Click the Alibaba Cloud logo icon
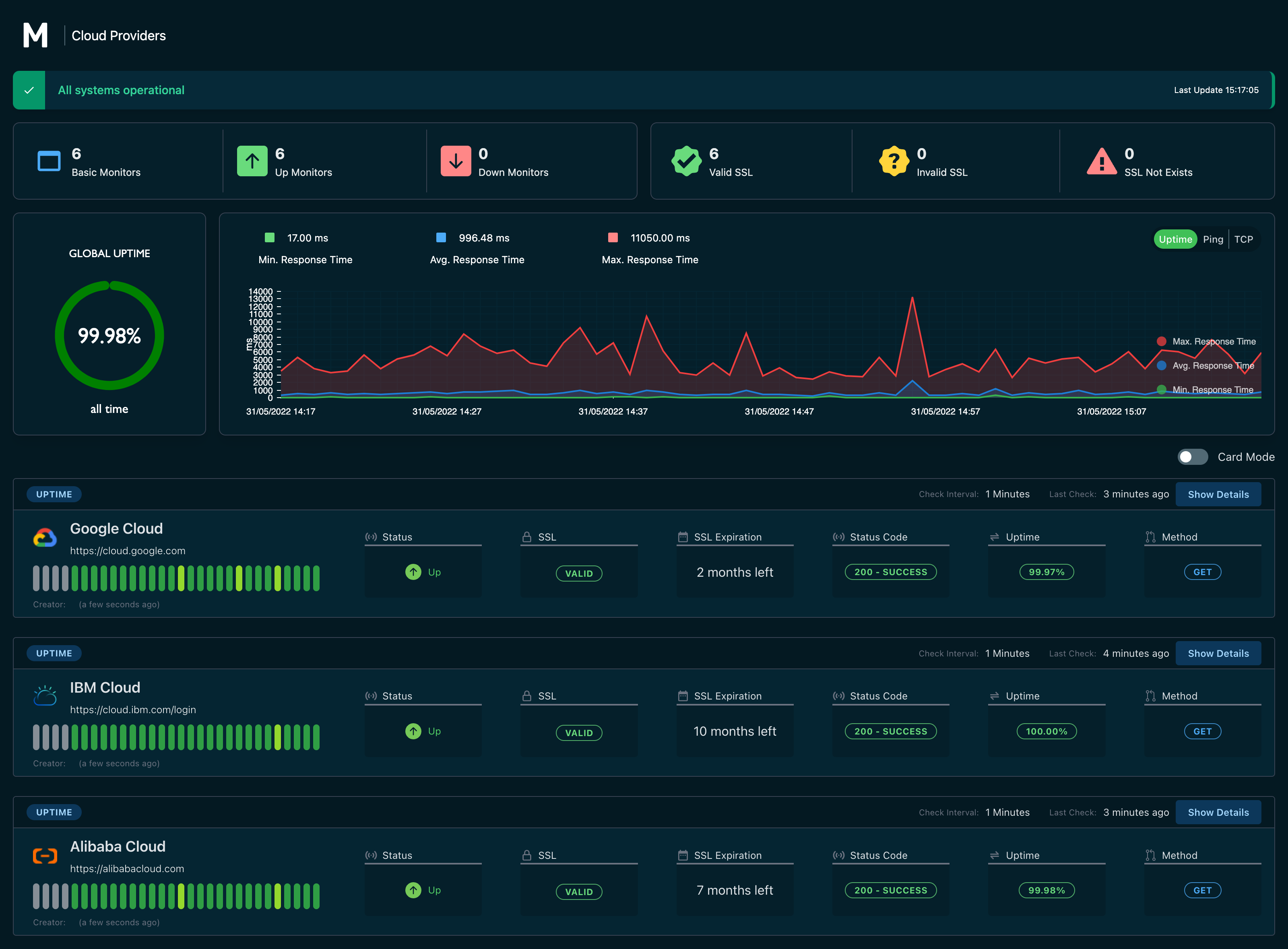 45,856
